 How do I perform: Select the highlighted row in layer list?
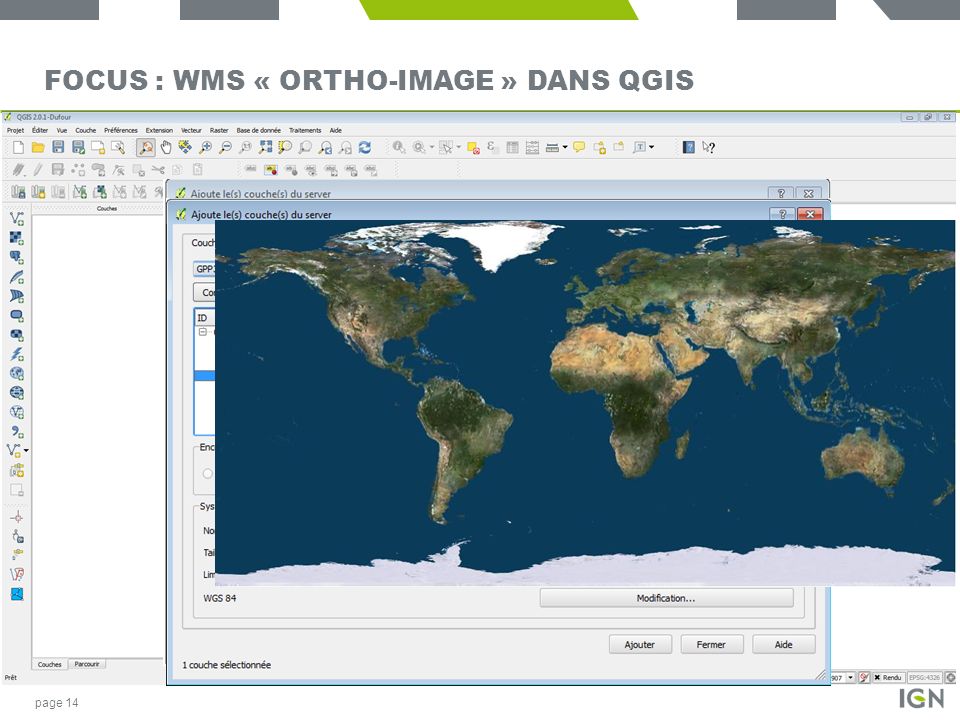click(x=204, y=376)
